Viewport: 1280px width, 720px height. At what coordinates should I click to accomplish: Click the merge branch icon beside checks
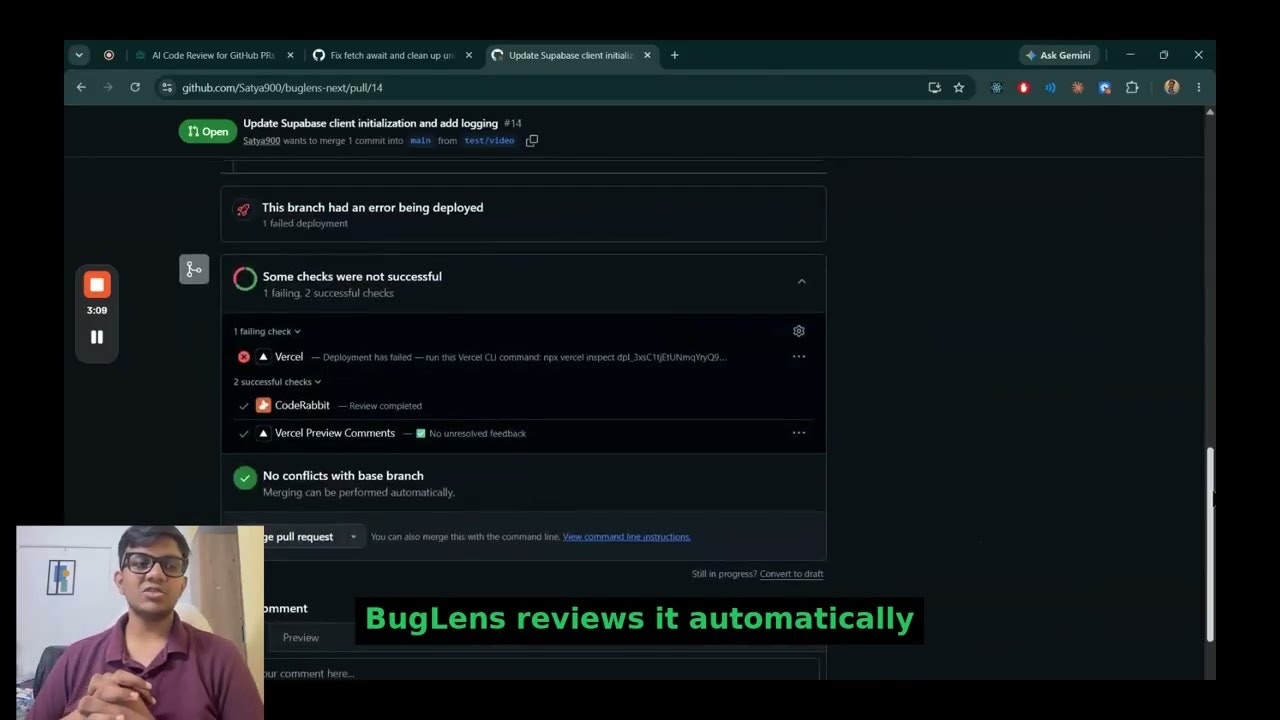point(194,269)
